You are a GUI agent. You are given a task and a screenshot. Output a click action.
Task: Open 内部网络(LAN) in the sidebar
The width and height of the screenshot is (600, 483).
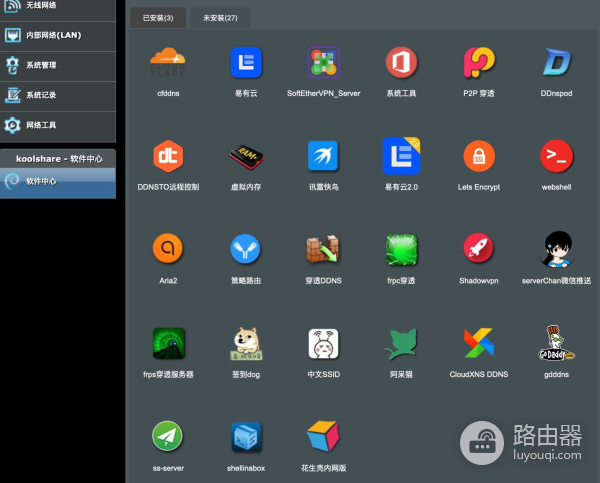click(57, 35)
